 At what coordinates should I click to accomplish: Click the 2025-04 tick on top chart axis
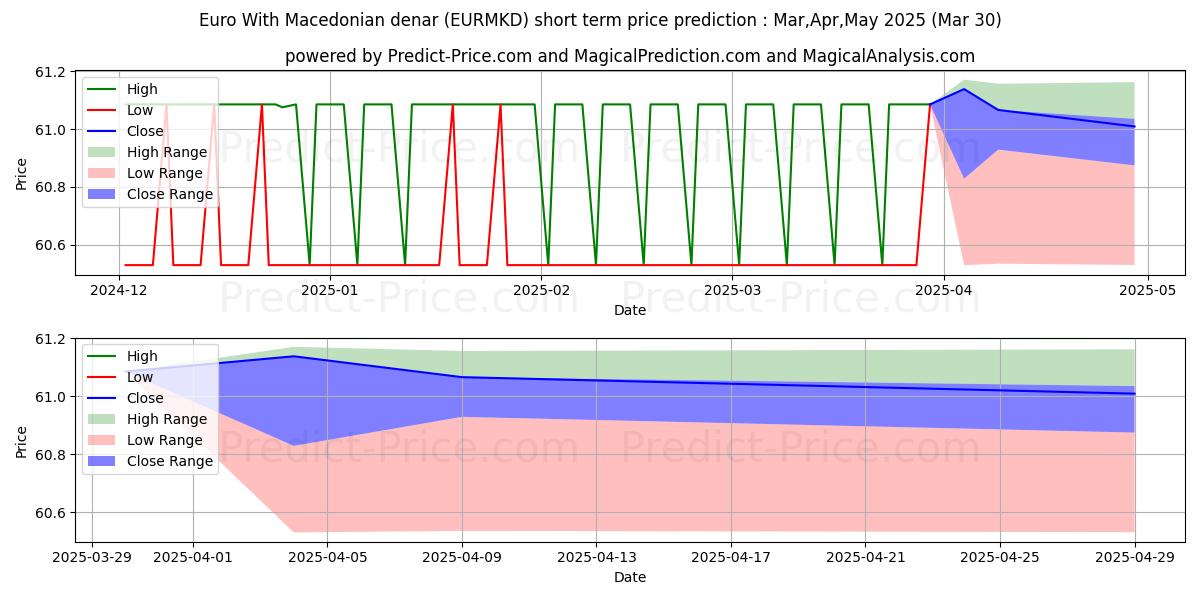[x=944, y=290]
